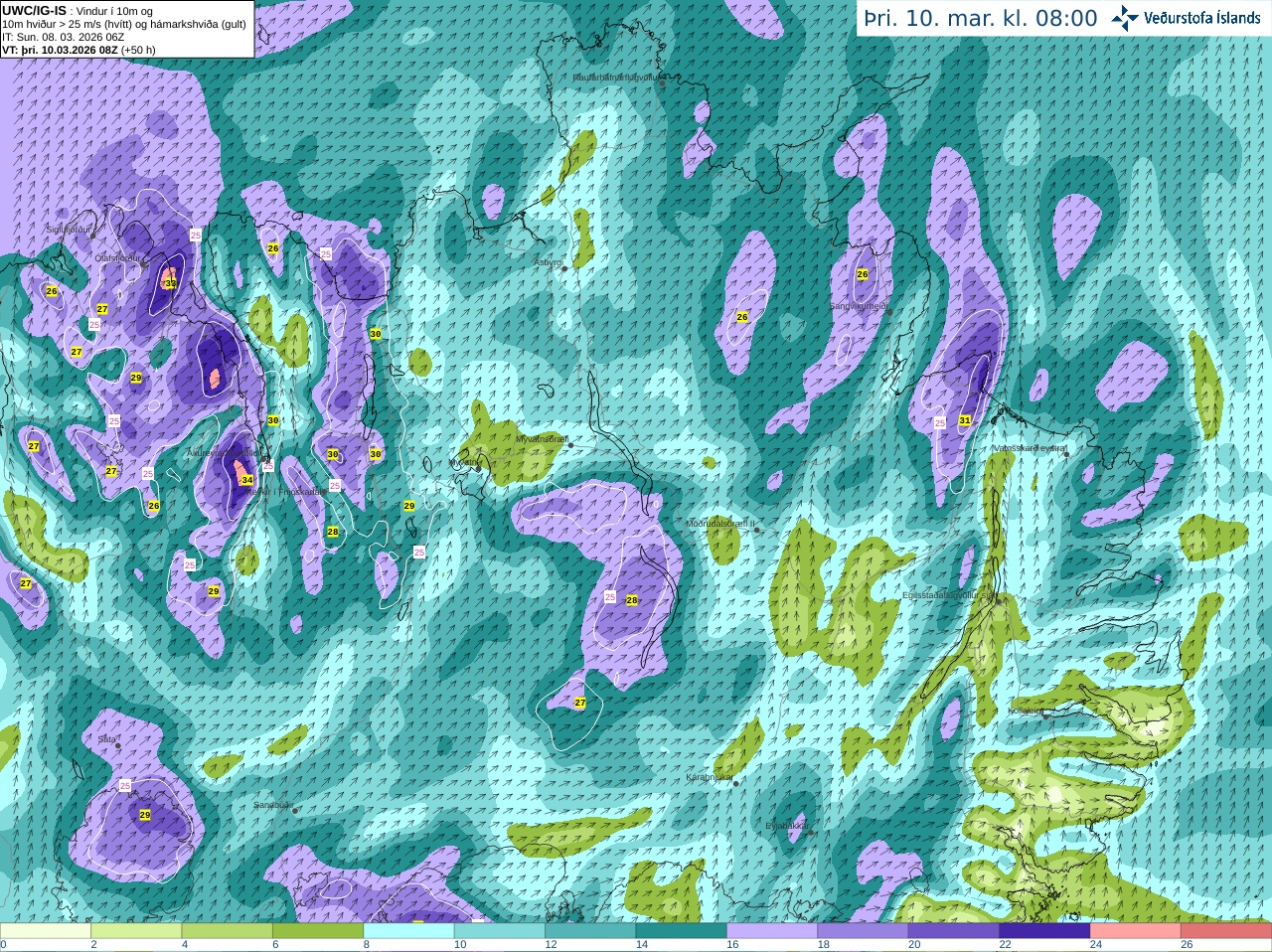Viewport: 1272px width, 952px height.
Task: Select the 22–24 m/s dark indigo scale swatch
Action: coord(1044,931)
